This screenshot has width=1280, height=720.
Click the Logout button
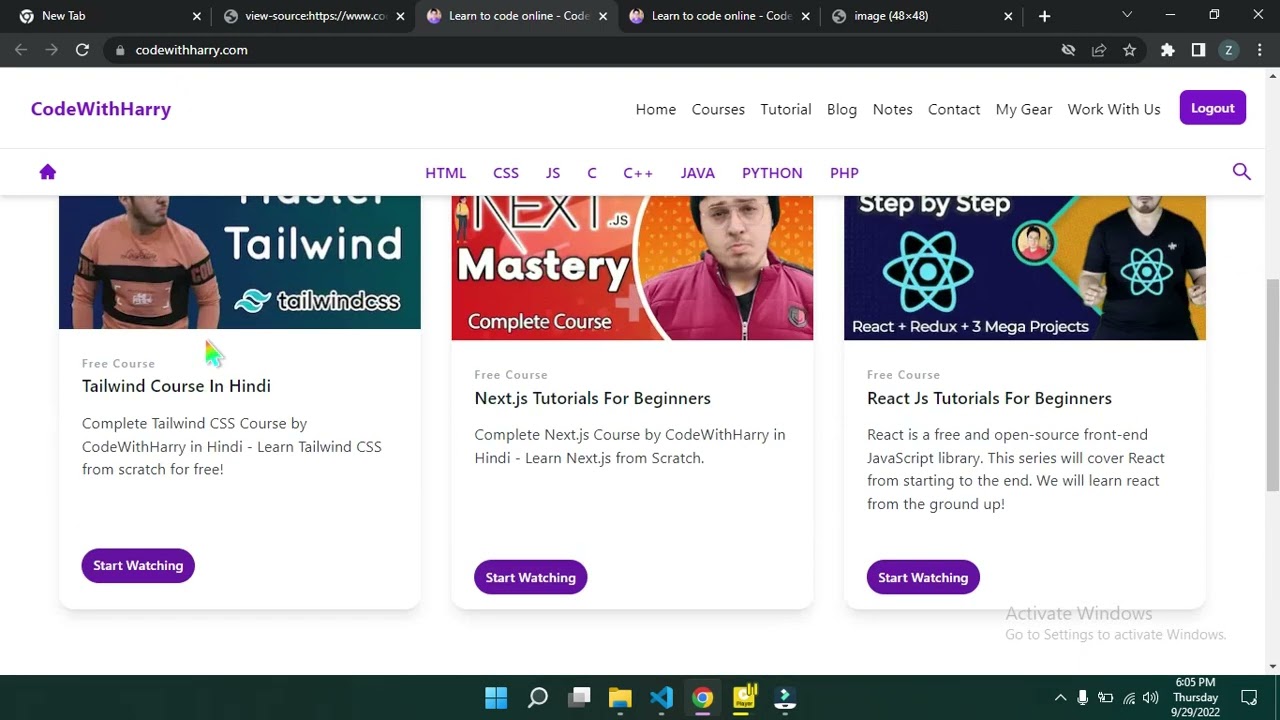click(x=1213, y=108)
